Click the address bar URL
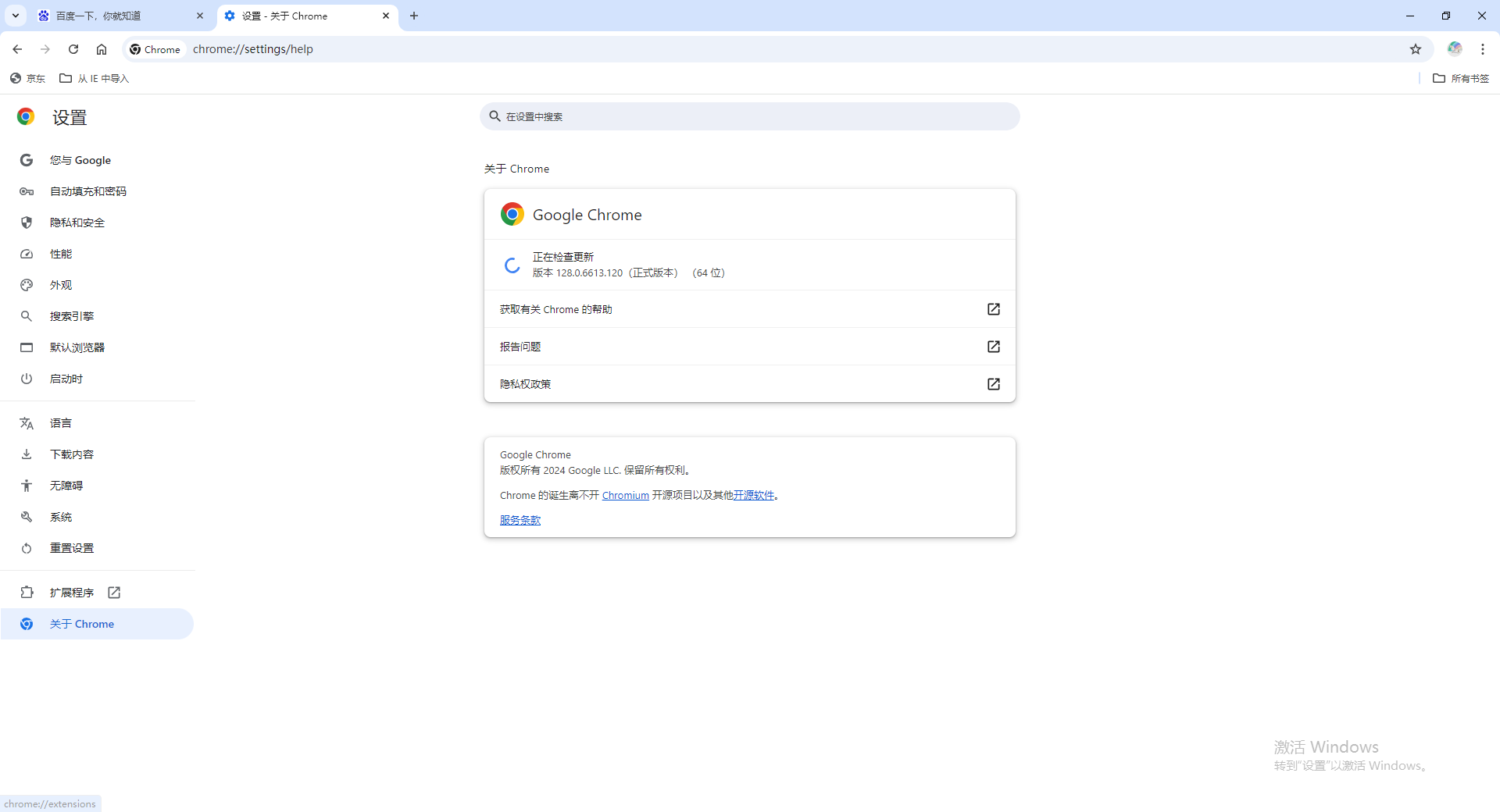Viewport: 1500px width, 812px height. 253,49
